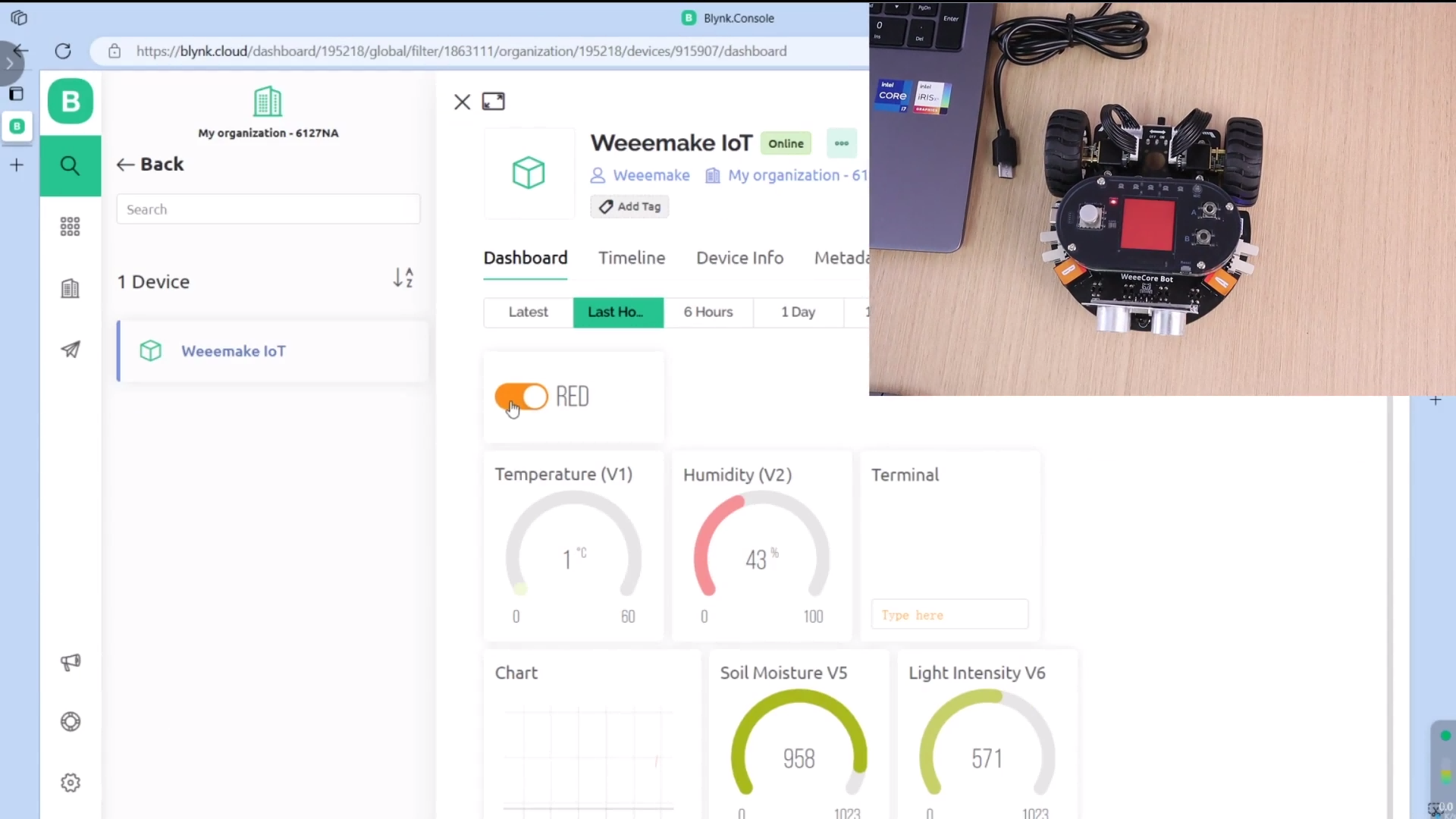Viewport: 1456px width, 819px height.
Task: Open organizations building icon in sidebar
Action: tap(70, 288)
